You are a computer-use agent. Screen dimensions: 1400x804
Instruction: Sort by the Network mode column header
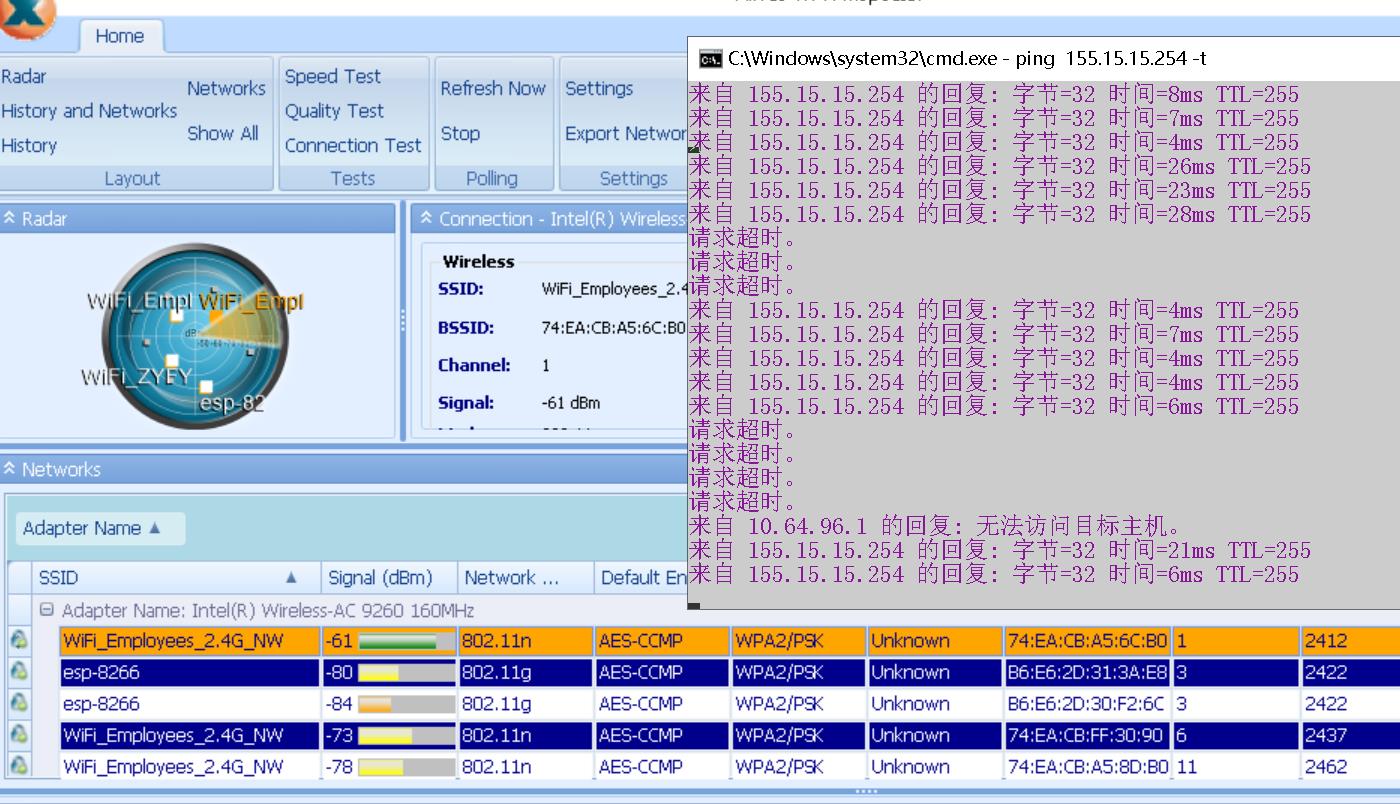525,577
